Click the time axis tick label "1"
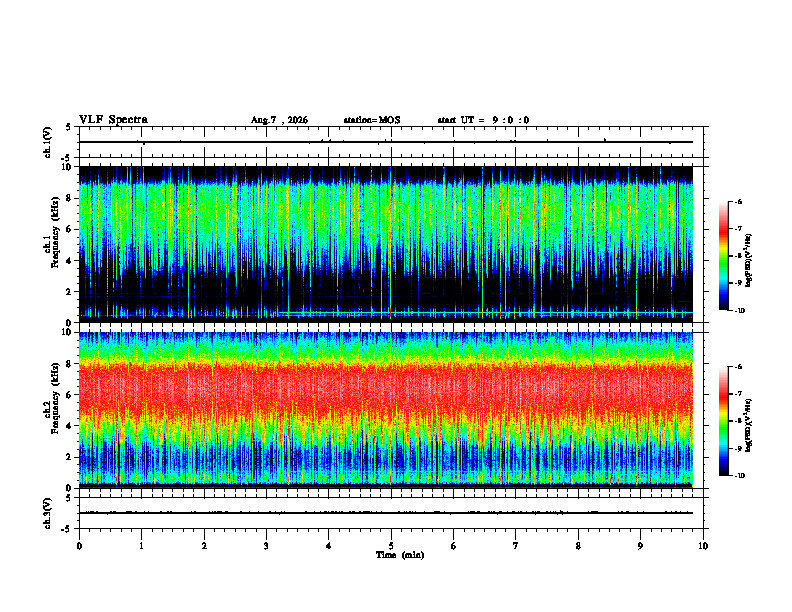The height and width of the screenshot is (612, 792). click(141, 546)
